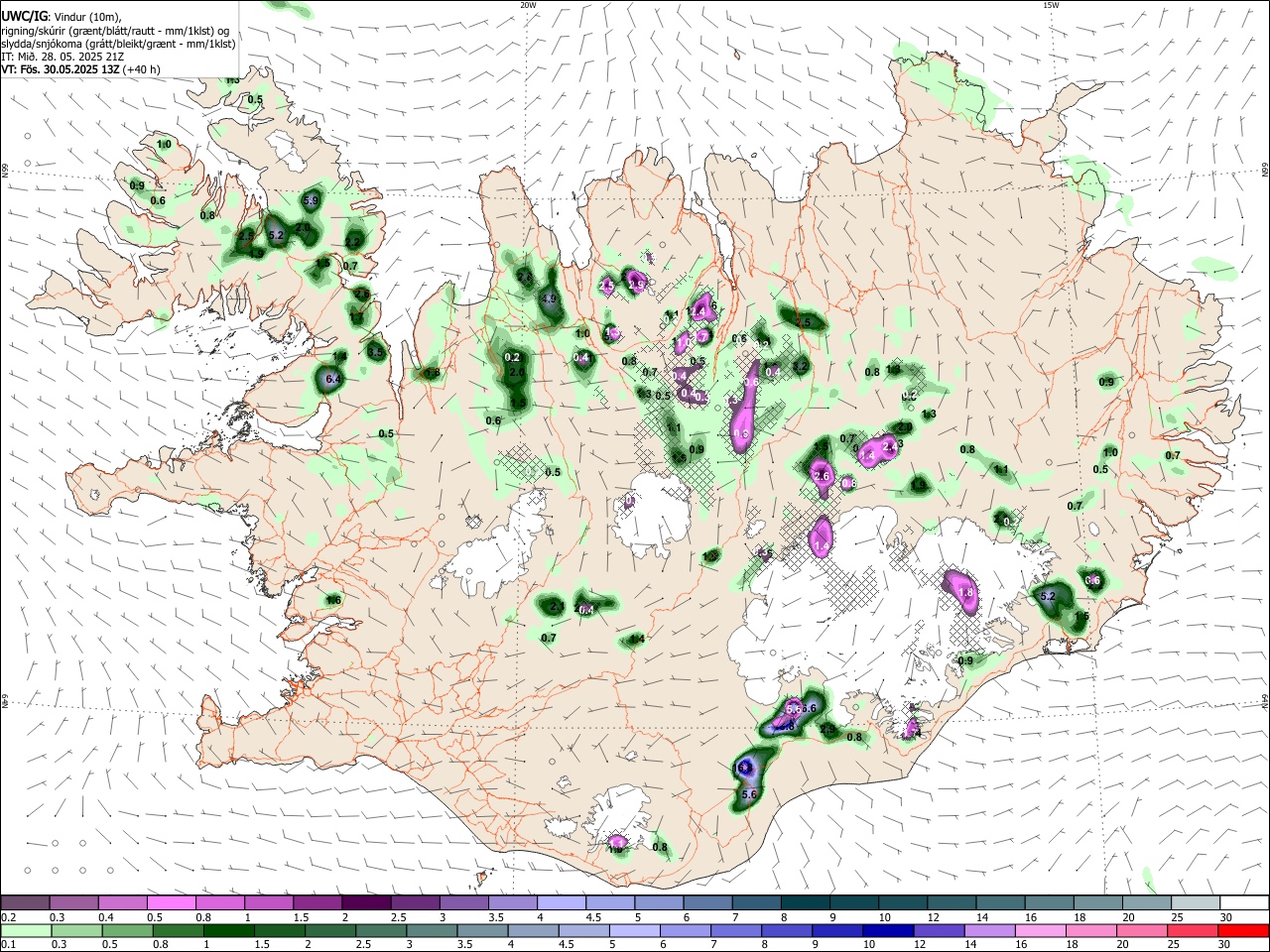The image size is (1270, 952).
Task: Click the '15W' longitude label
Action: click(x=1051, y=5)
